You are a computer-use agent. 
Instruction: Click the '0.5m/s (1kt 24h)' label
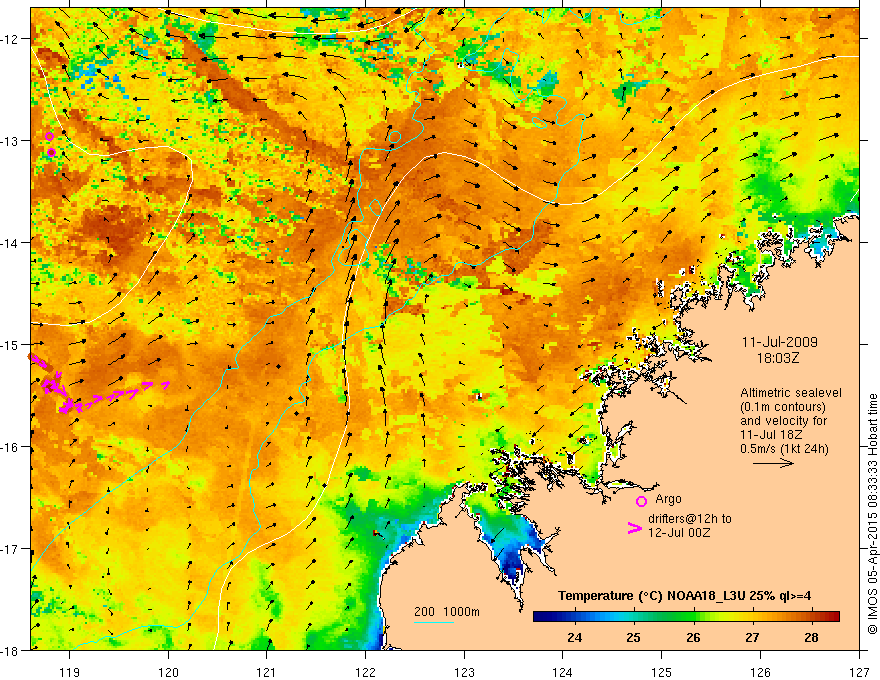[784, 449]
